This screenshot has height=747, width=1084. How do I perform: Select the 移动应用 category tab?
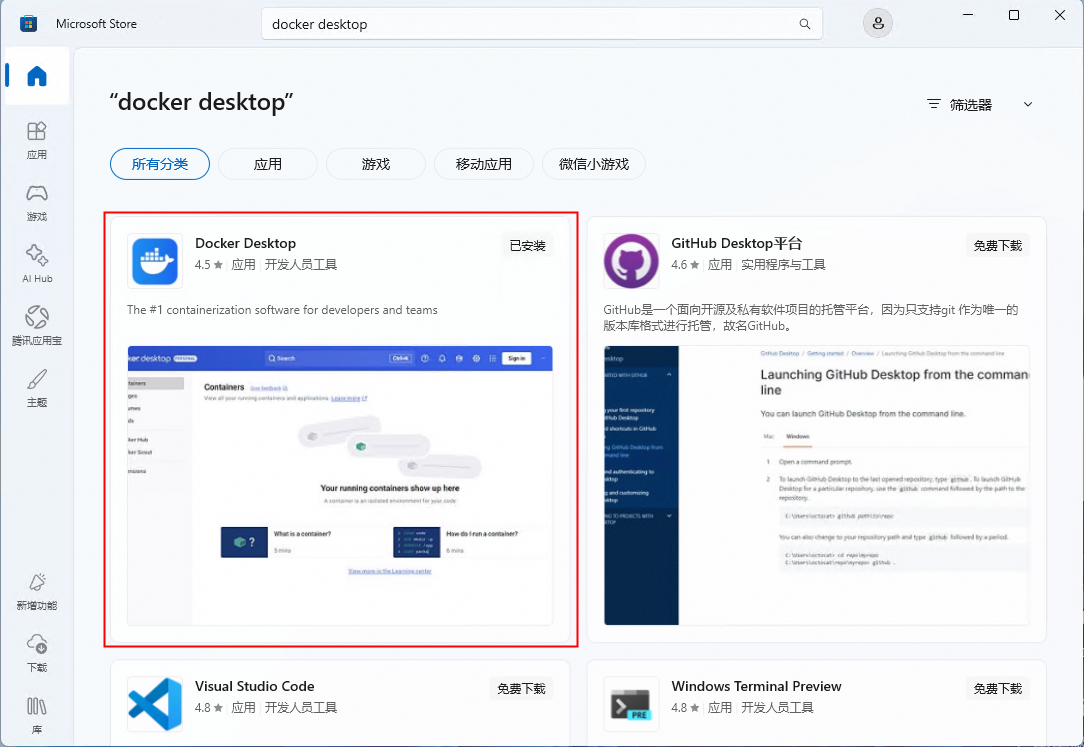tap(484, 164)
